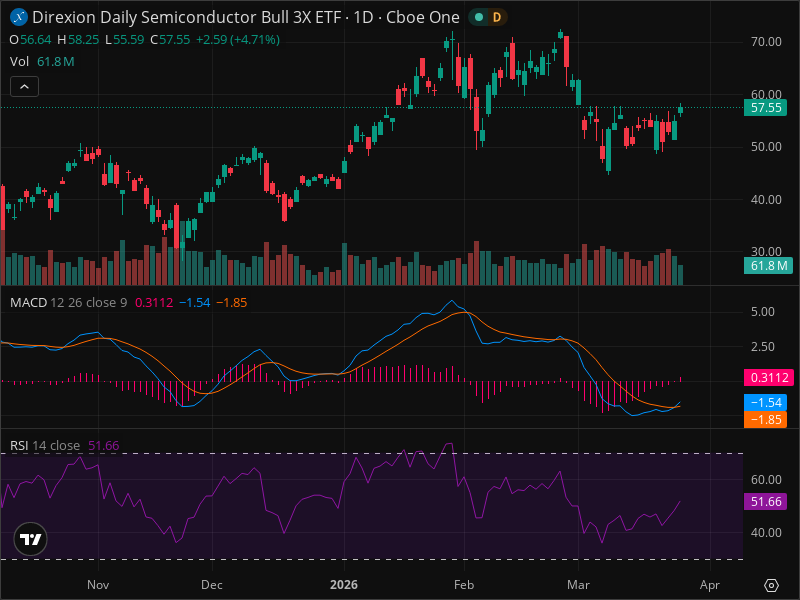Click the 60.00 price axis label in the main chart
This screenshot has width=800, height=600.
[766, 94]
